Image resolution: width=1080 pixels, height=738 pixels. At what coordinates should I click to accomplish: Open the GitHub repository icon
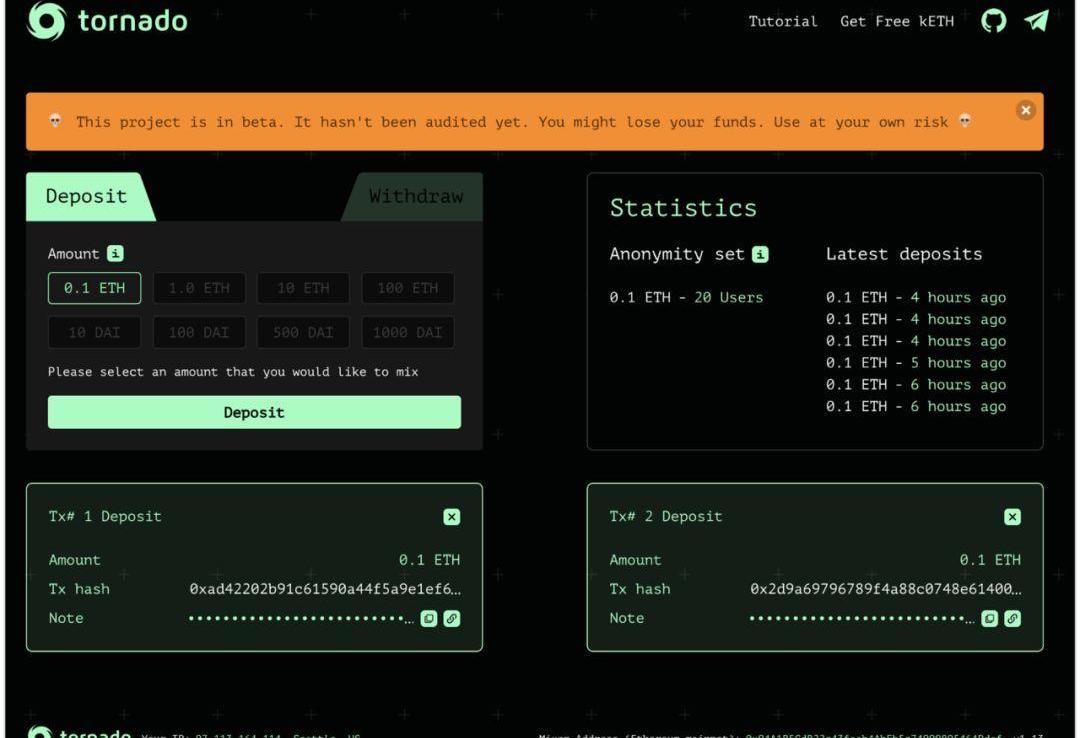coord(993,21)
